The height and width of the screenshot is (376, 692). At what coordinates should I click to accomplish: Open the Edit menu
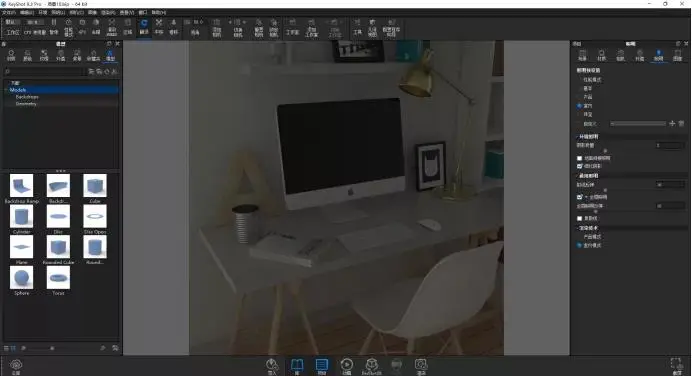click(x=27, y=12)
